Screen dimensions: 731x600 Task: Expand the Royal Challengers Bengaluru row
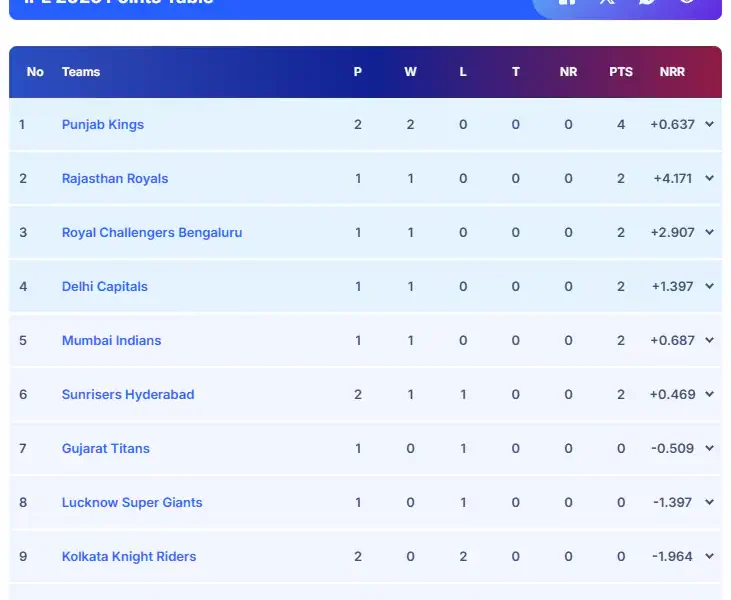pyautogui.click(x=709, y=233)
